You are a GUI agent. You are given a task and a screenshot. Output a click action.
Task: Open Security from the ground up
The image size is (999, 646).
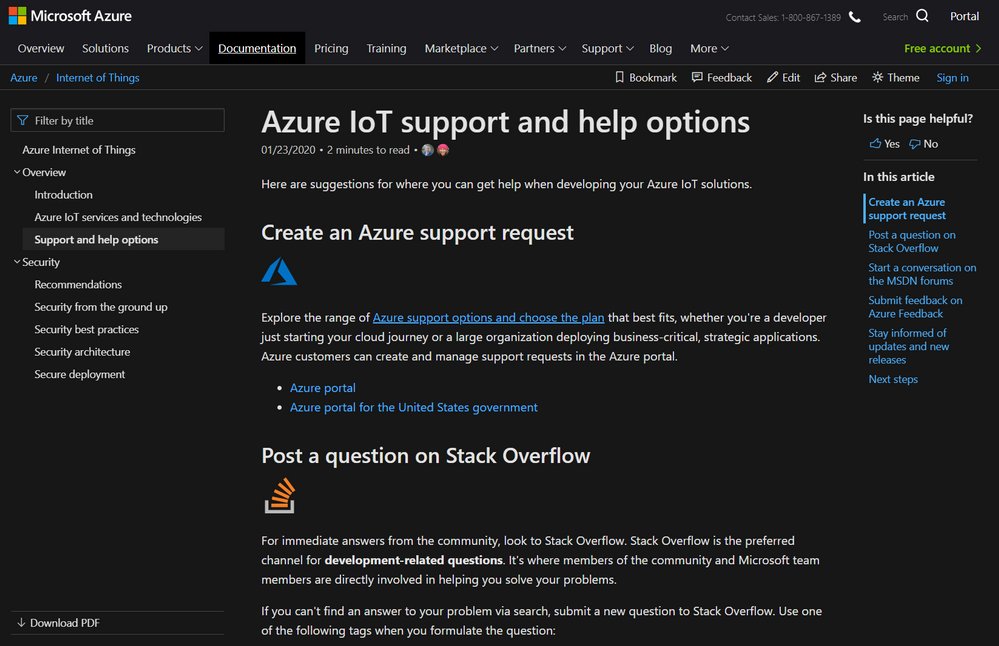(x=101, y=306)
